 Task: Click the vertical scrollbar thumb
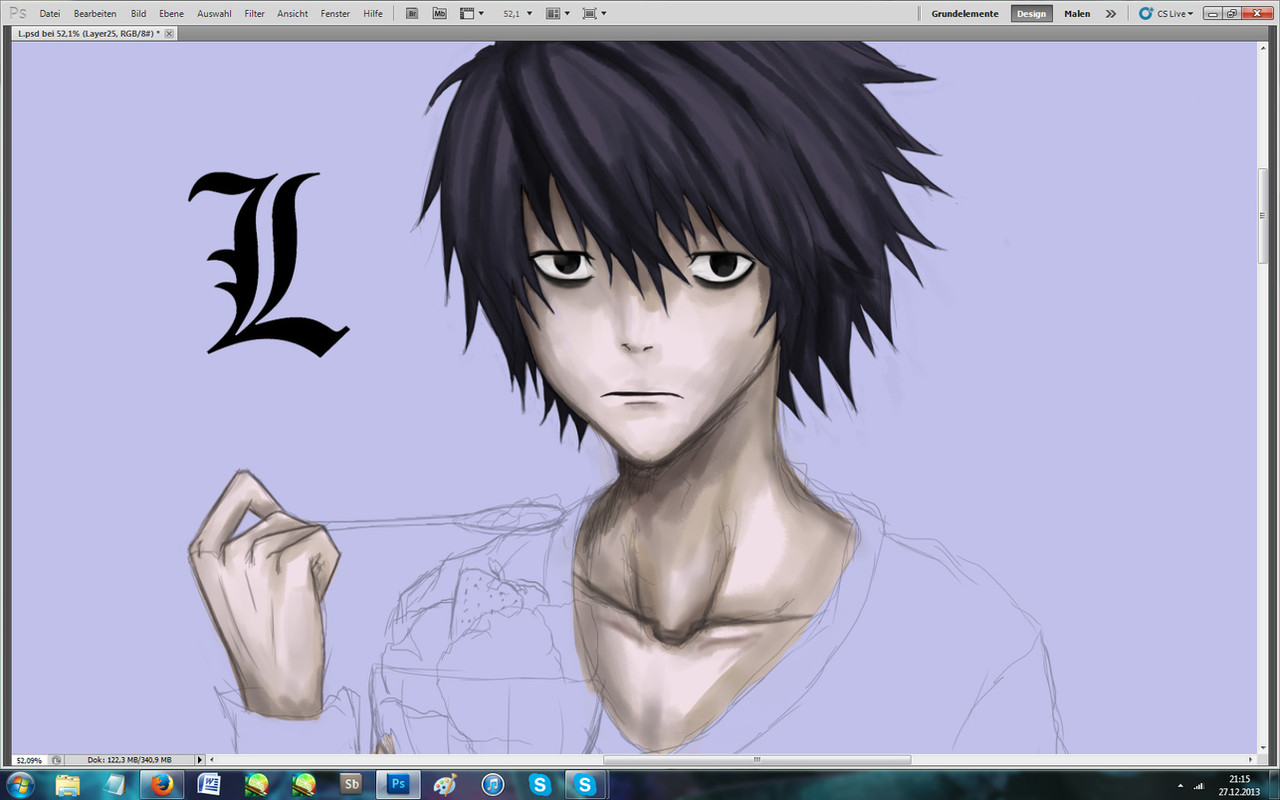pyautogui.click(x=1263, y=216)
